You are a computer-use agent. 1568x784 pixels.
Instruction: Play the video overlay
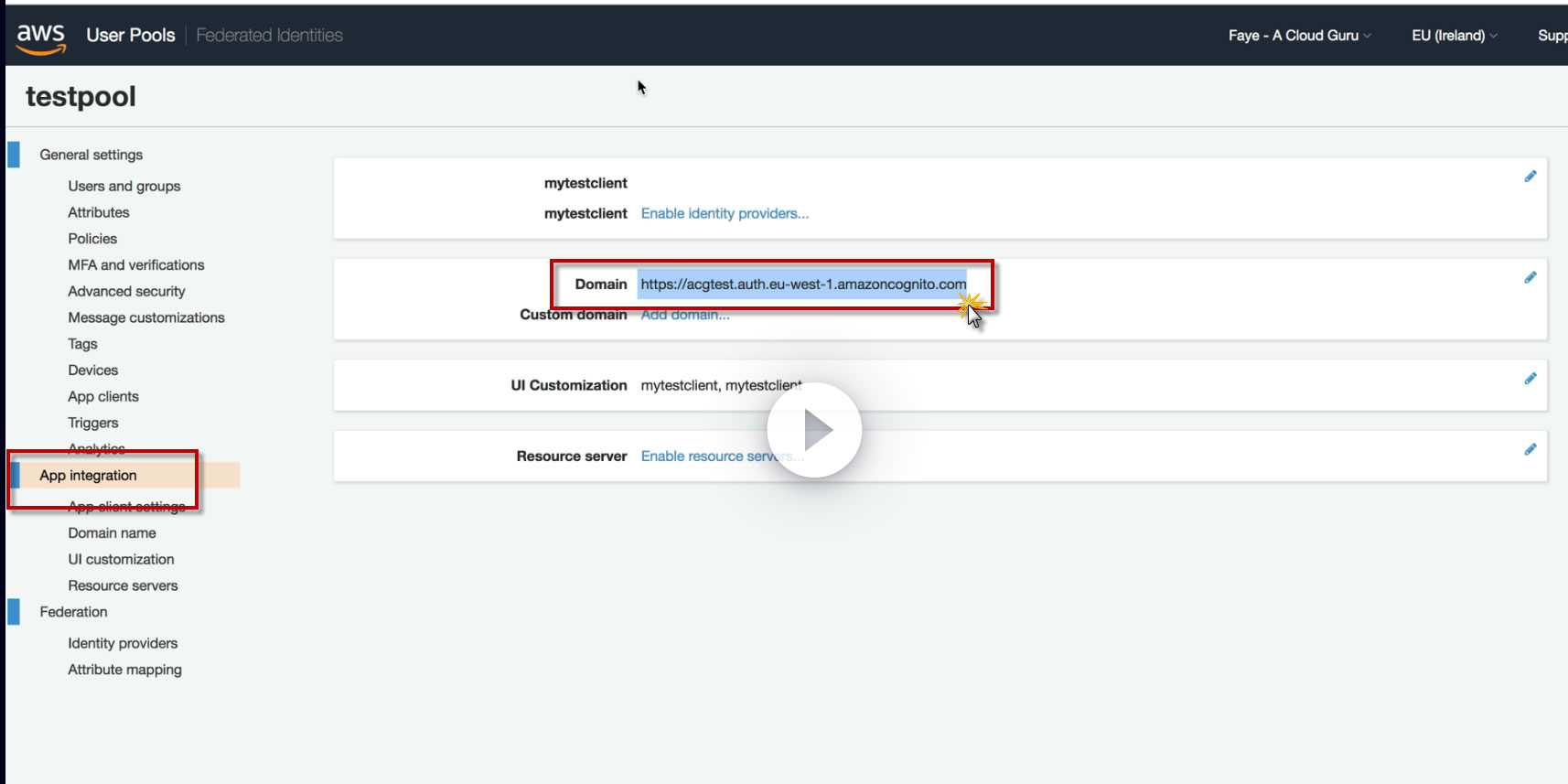(x=814, y=429)
